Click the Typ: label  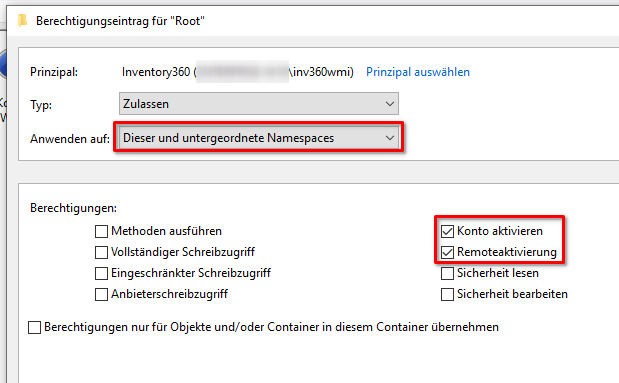pyautogui.click(x=41, y=105)
